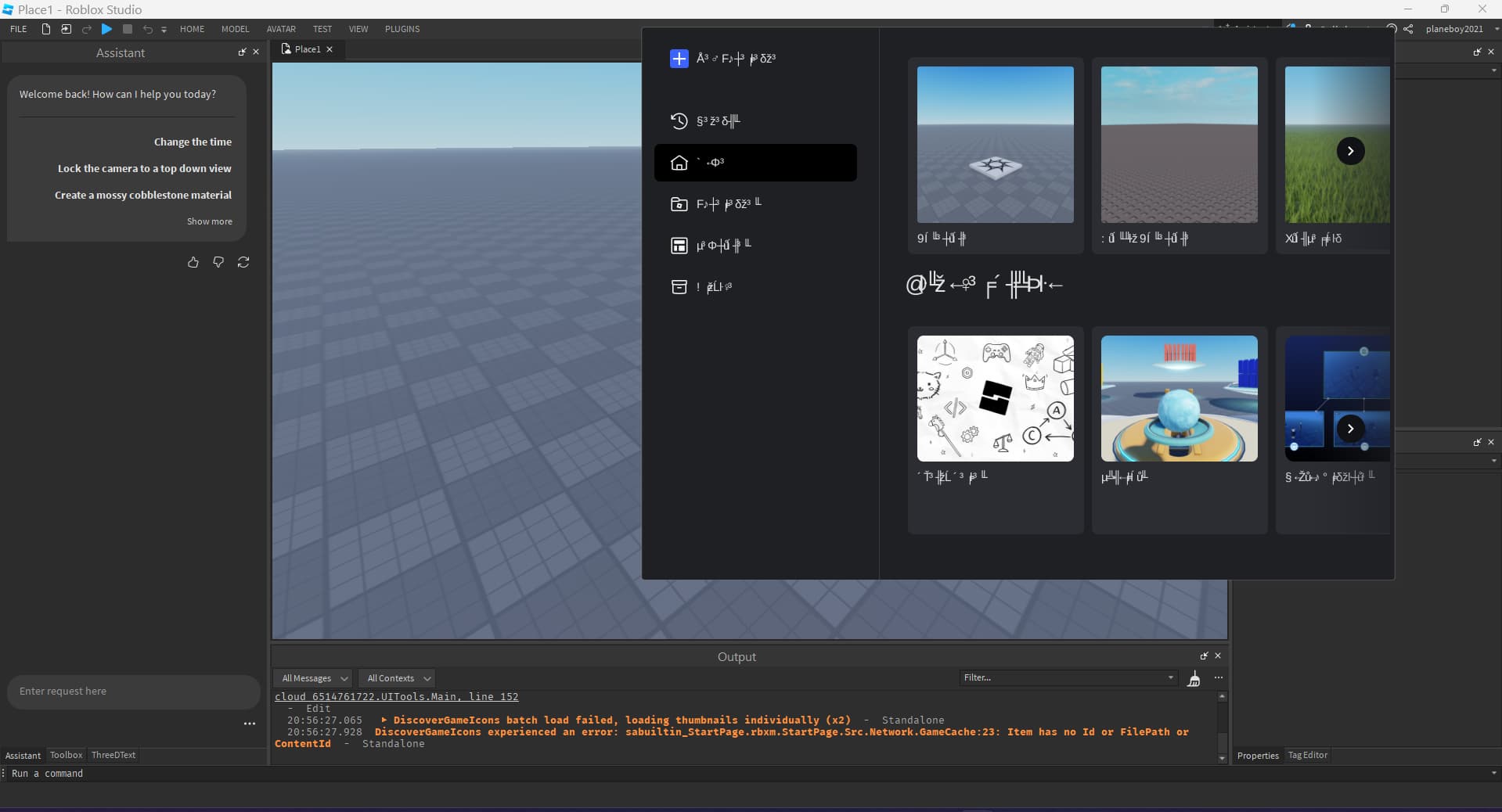1502x812 pixels.
Task: Click the share icon beside the username
Action: click(1408, 29)
